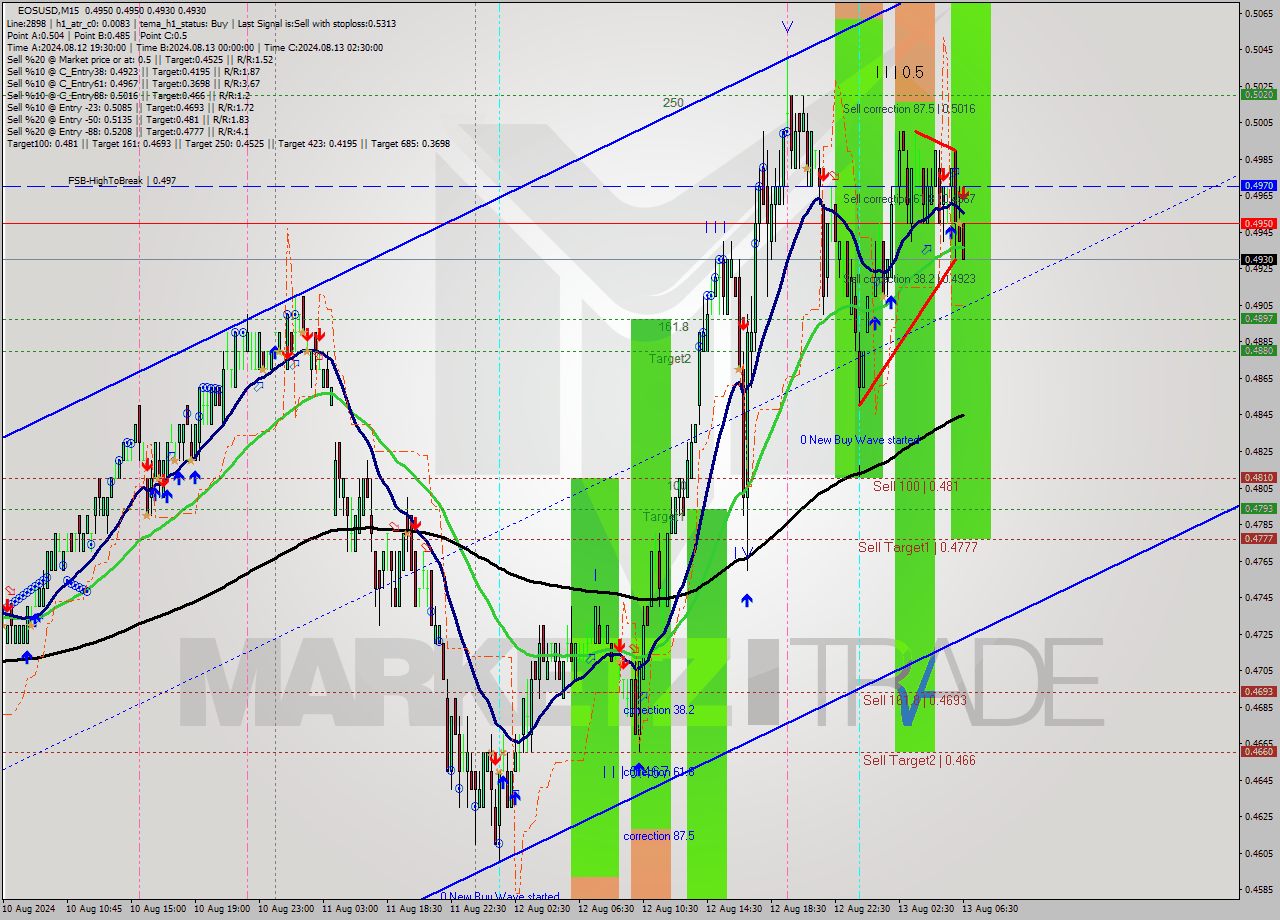Click the Sell Target1 | 0.4777 label
The height and width of the screenshot is (920, 1280).
tap(918, 548)
